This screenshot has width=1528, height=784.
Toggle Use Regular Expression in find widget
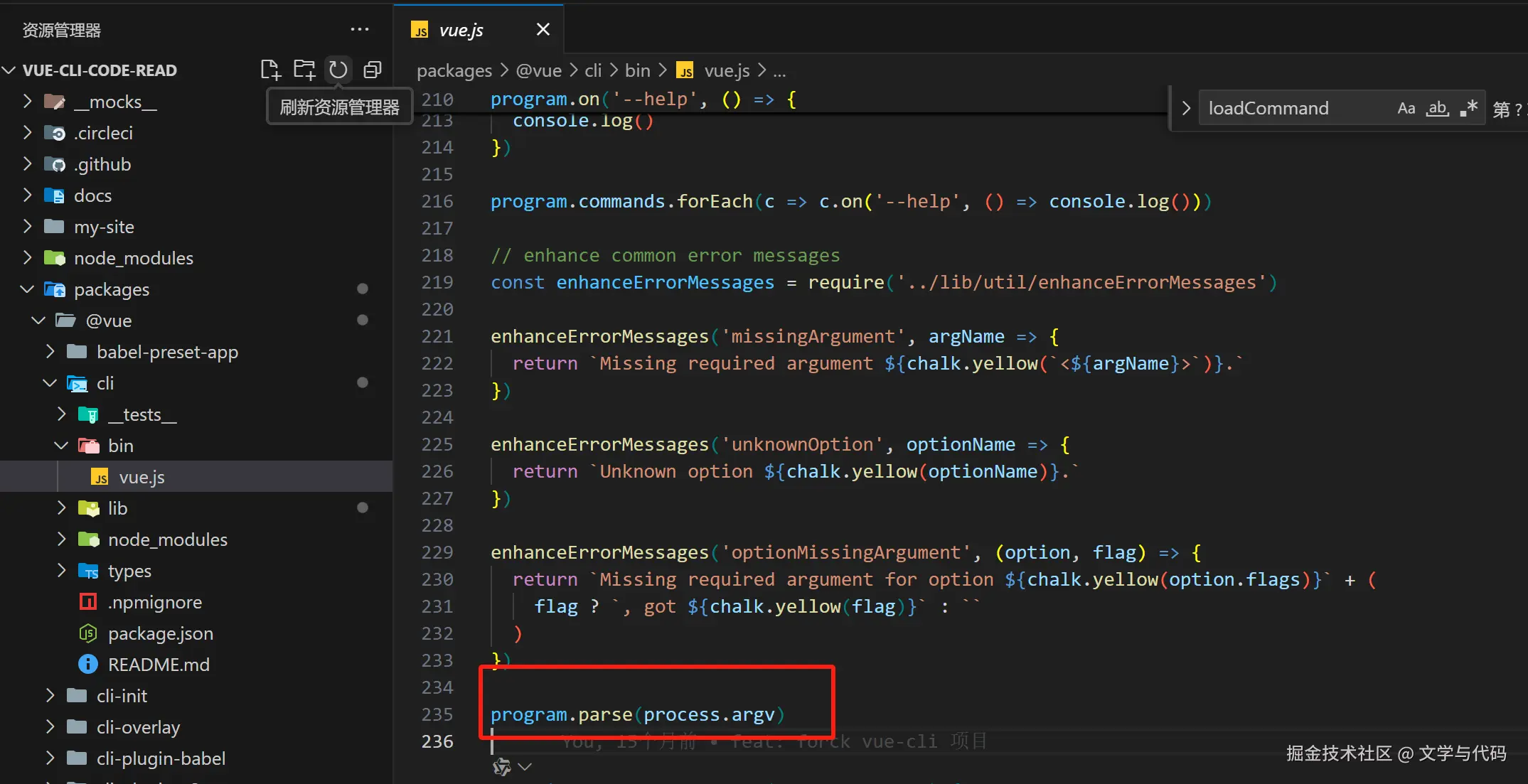(1469, 109)
